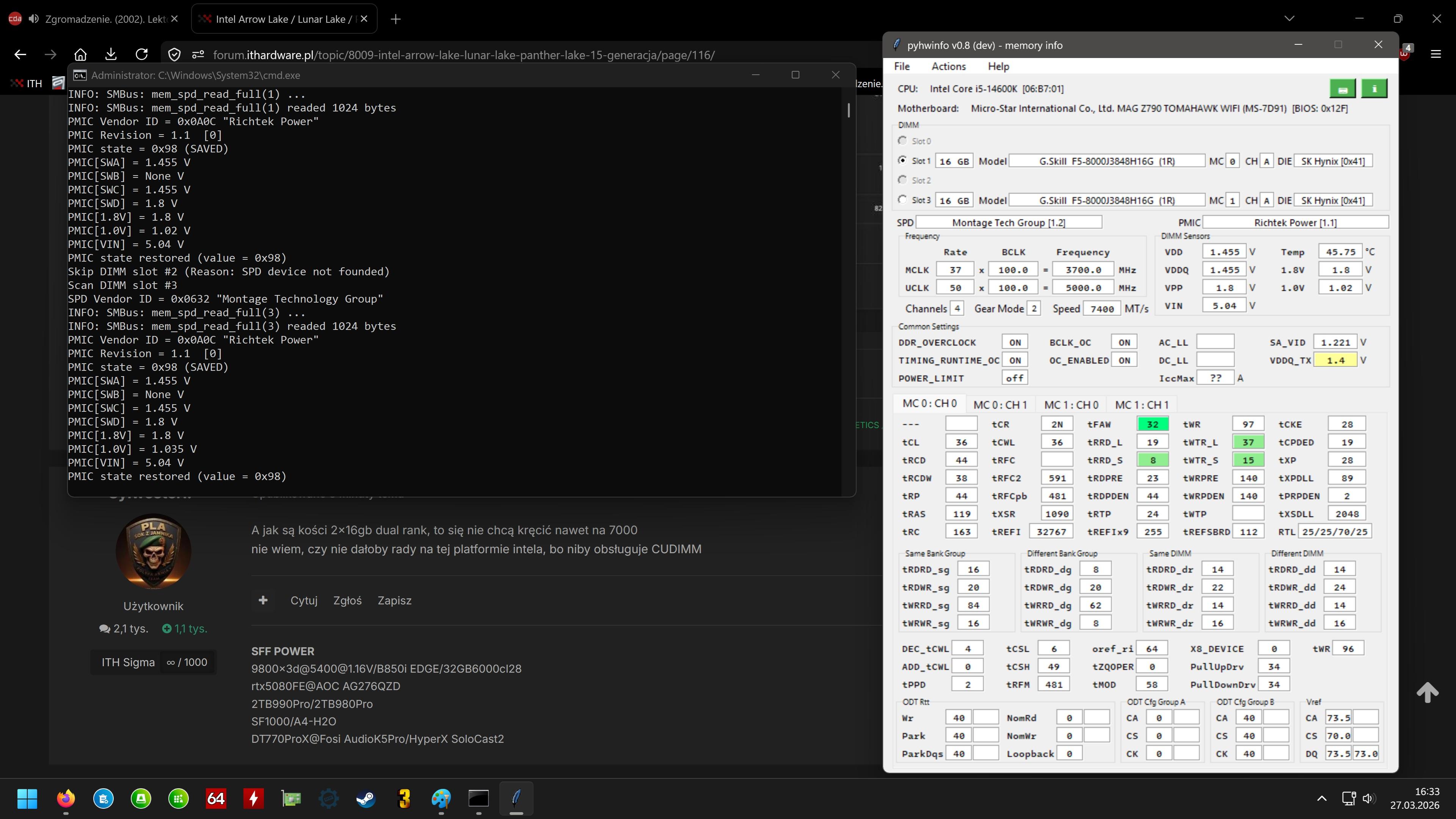Viewport: 1456px width, 819px height.
Task: Click the green memory card button in pyhwinfo
Action: [x=1343, y=89]
